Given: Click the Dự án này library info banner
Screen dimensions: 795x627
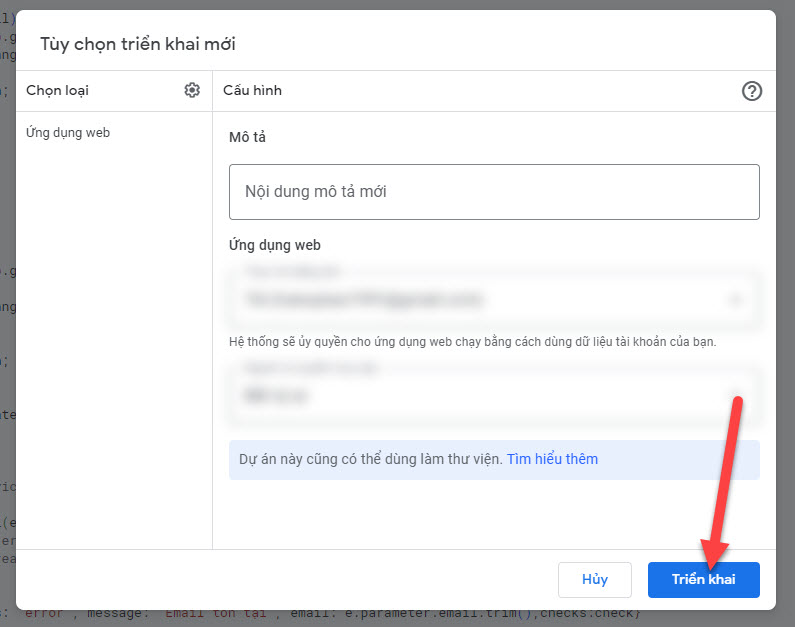Looking at the screenshot, I should [x=370, y=460].
